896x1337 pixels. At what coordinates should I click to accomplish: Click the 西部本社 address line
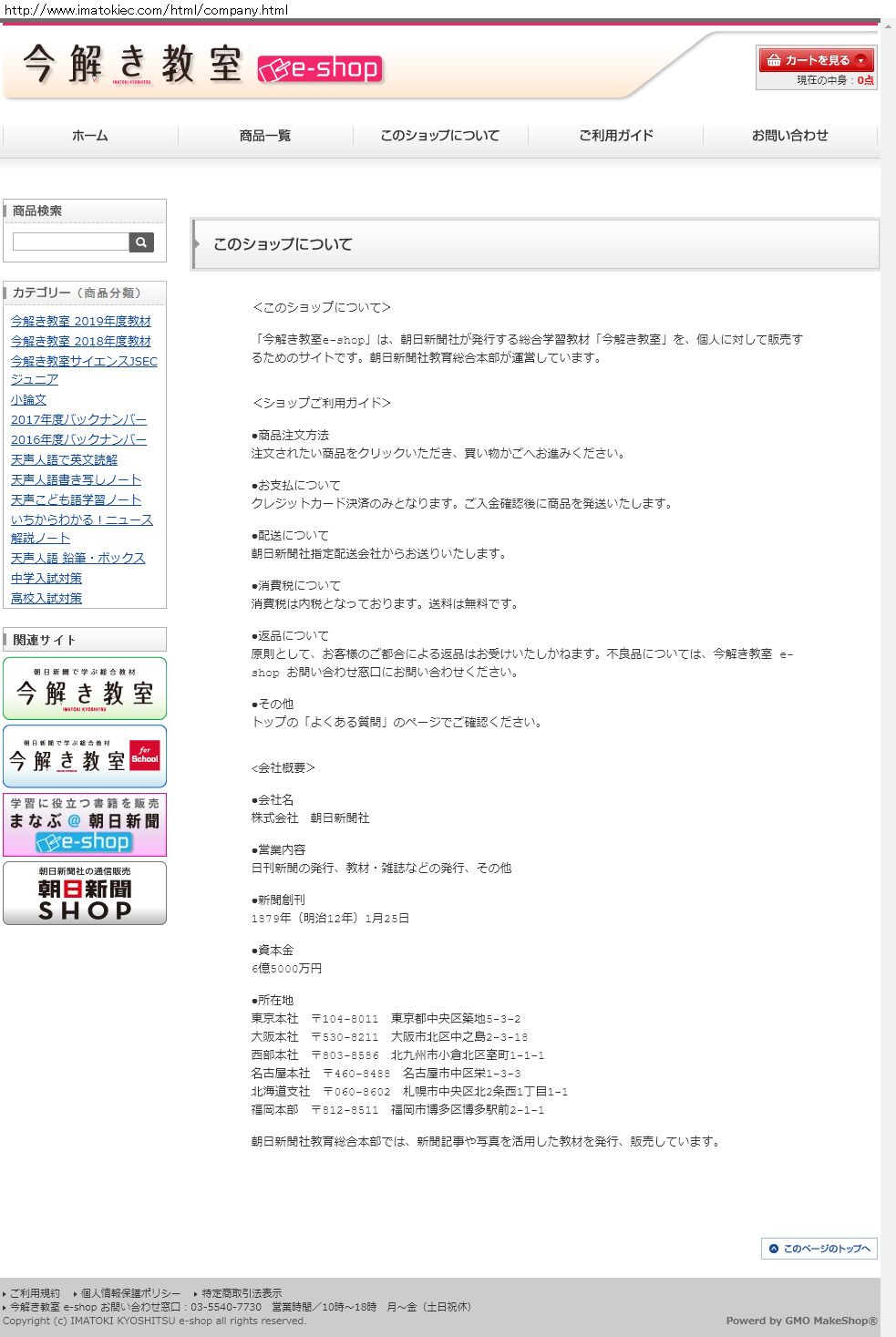(398, 1054)
